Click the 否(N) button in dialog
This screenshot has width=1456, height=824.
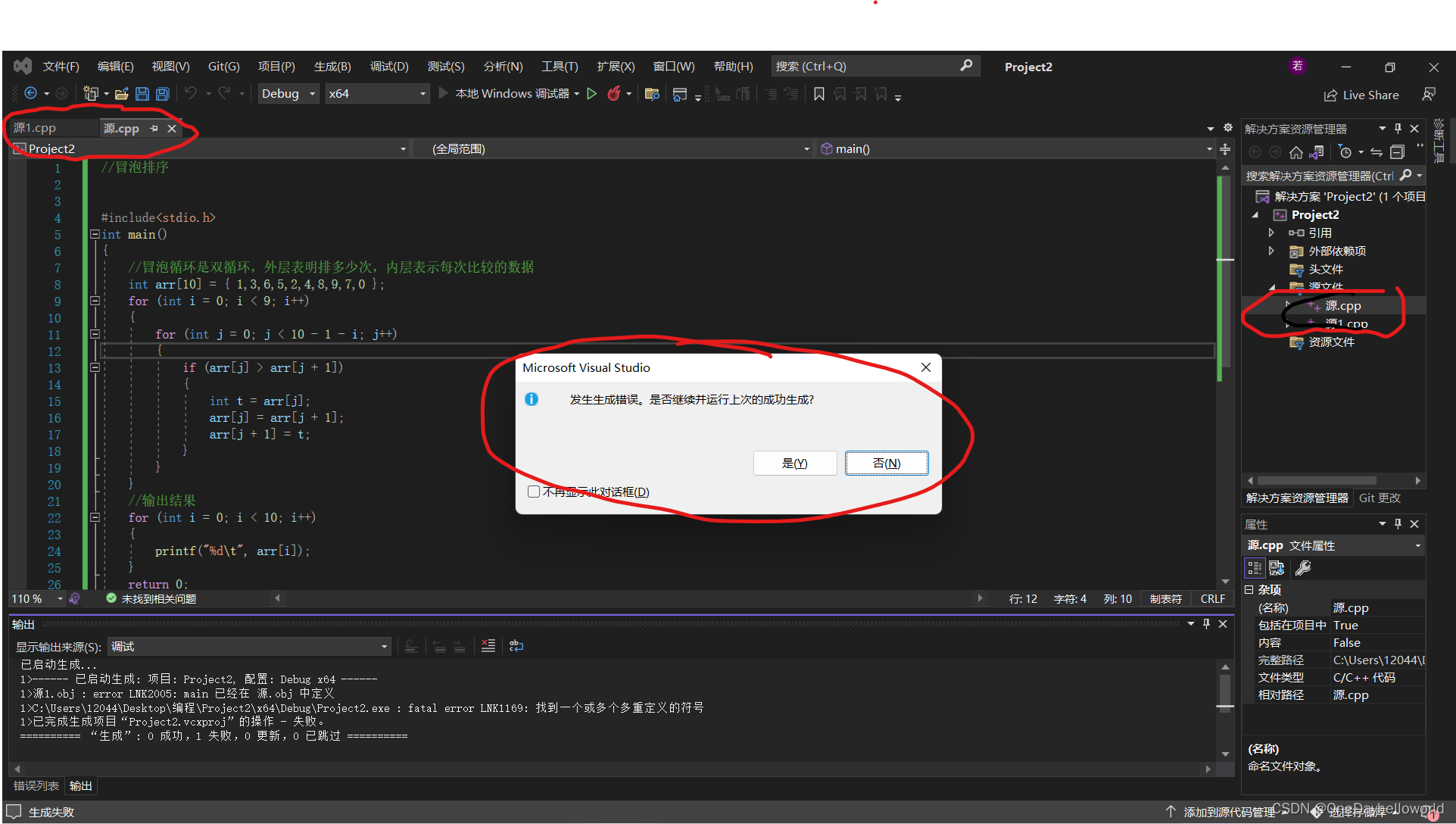(x=887, y=463)
